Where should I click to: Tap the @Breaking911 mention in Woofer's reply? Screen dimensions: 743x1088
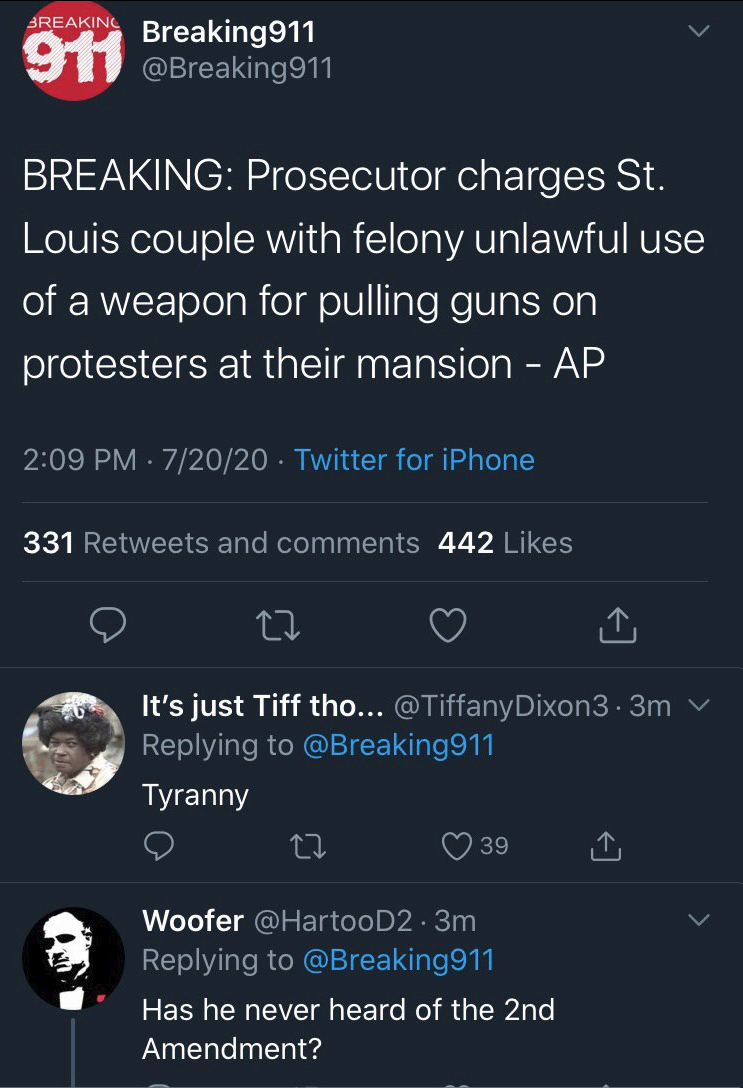(397, 960)
